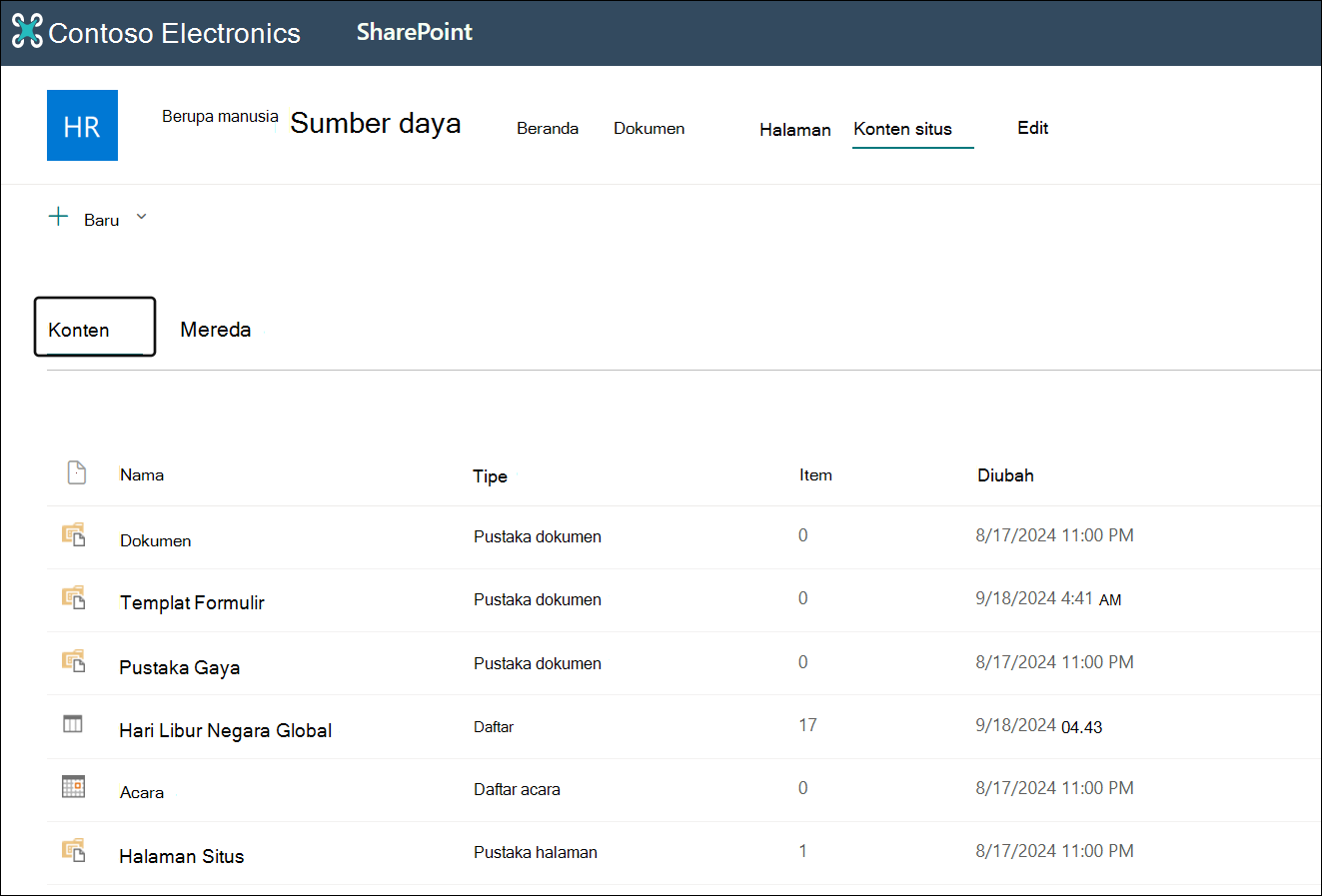Click item count 17
1322x896 pixels.
[807, 725]
